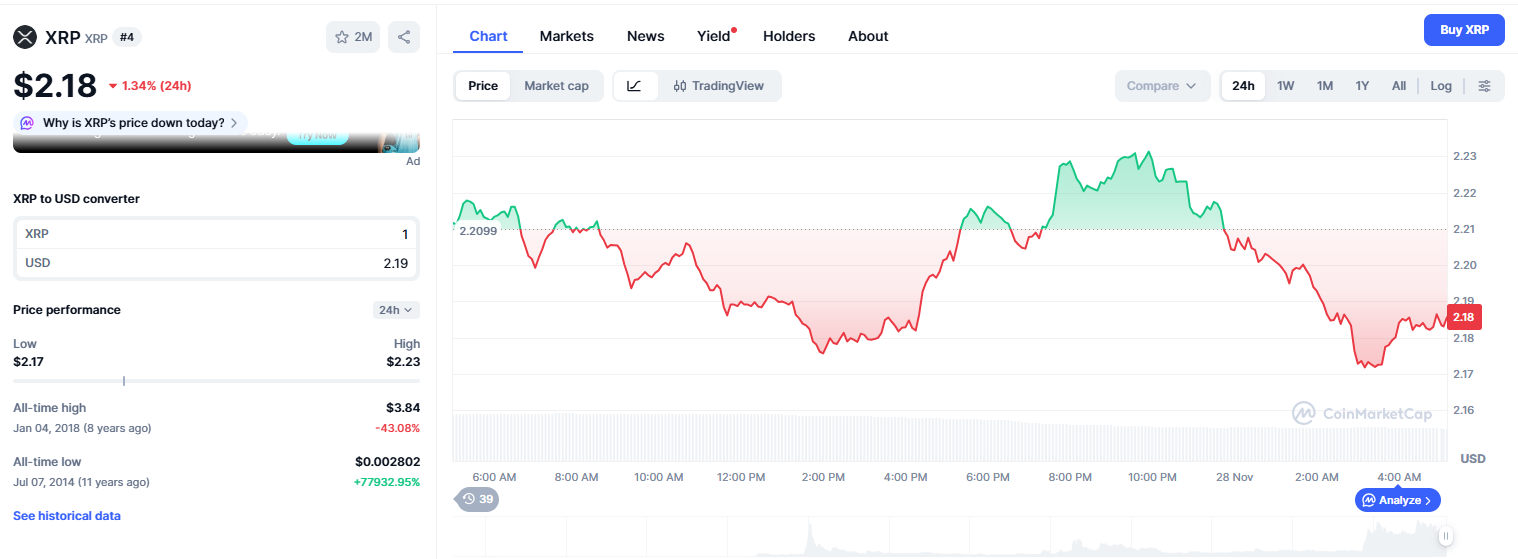Click the history clock badge showing 39
Screen dimensions: 1518x559
pos(478,499)
